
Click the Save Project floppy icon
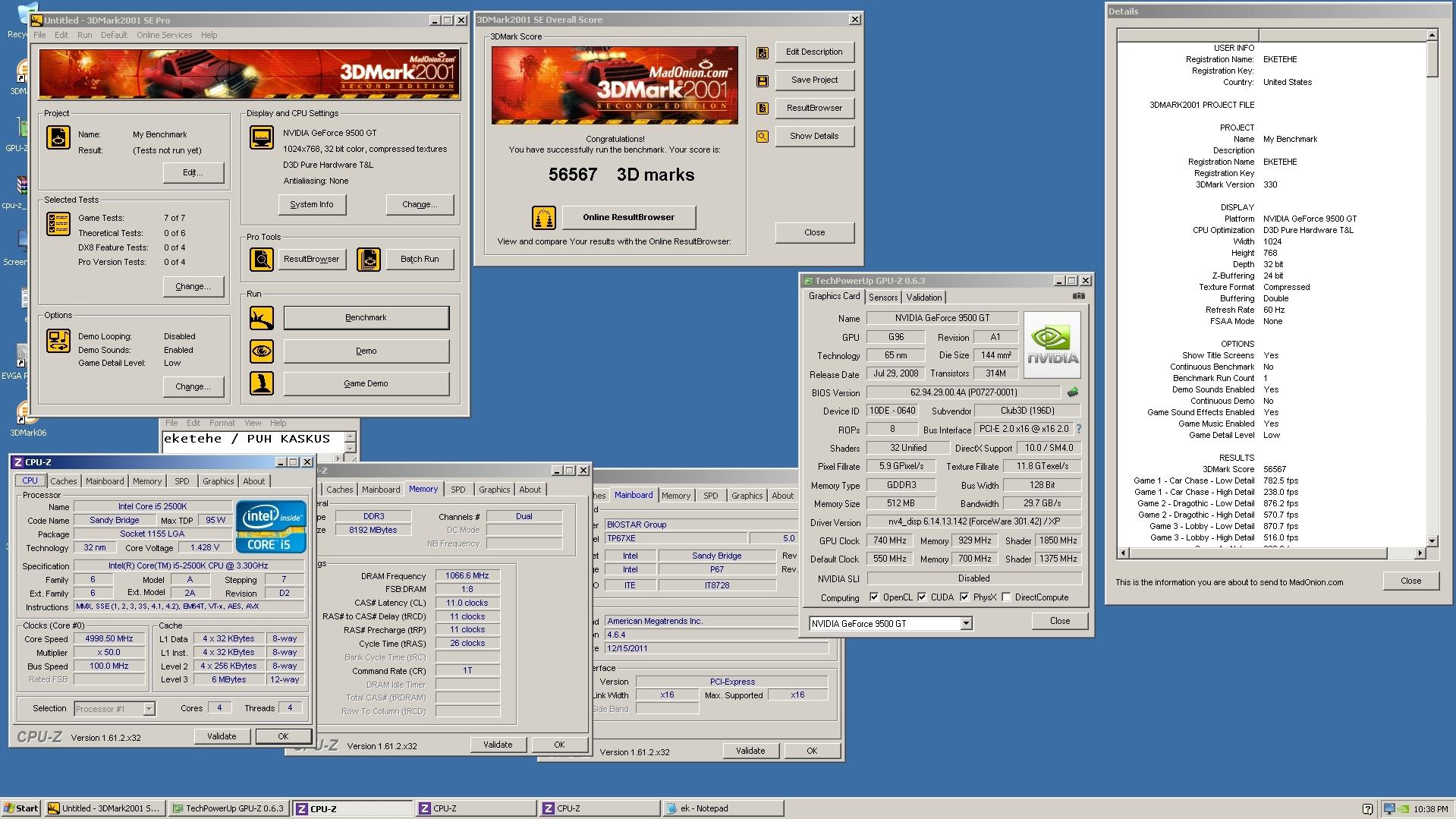(763, 80)
